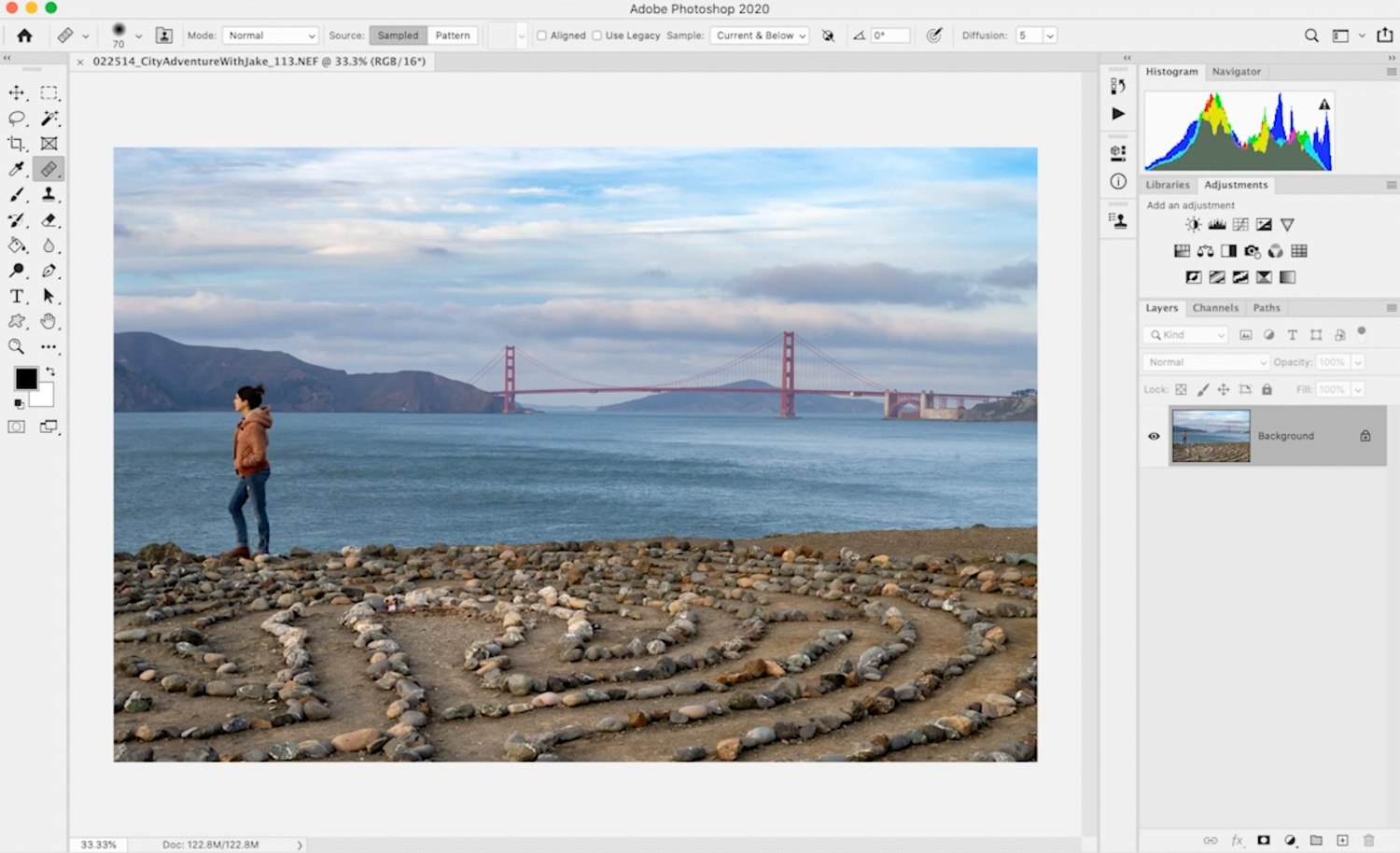Select the Frame tool
Screen dimensions: 1400x853
[x=49, y=144]
